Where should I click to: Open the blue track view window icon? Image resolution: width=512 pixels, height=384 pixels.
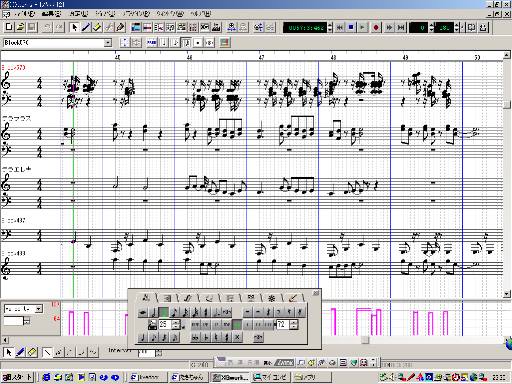point(136,27)
